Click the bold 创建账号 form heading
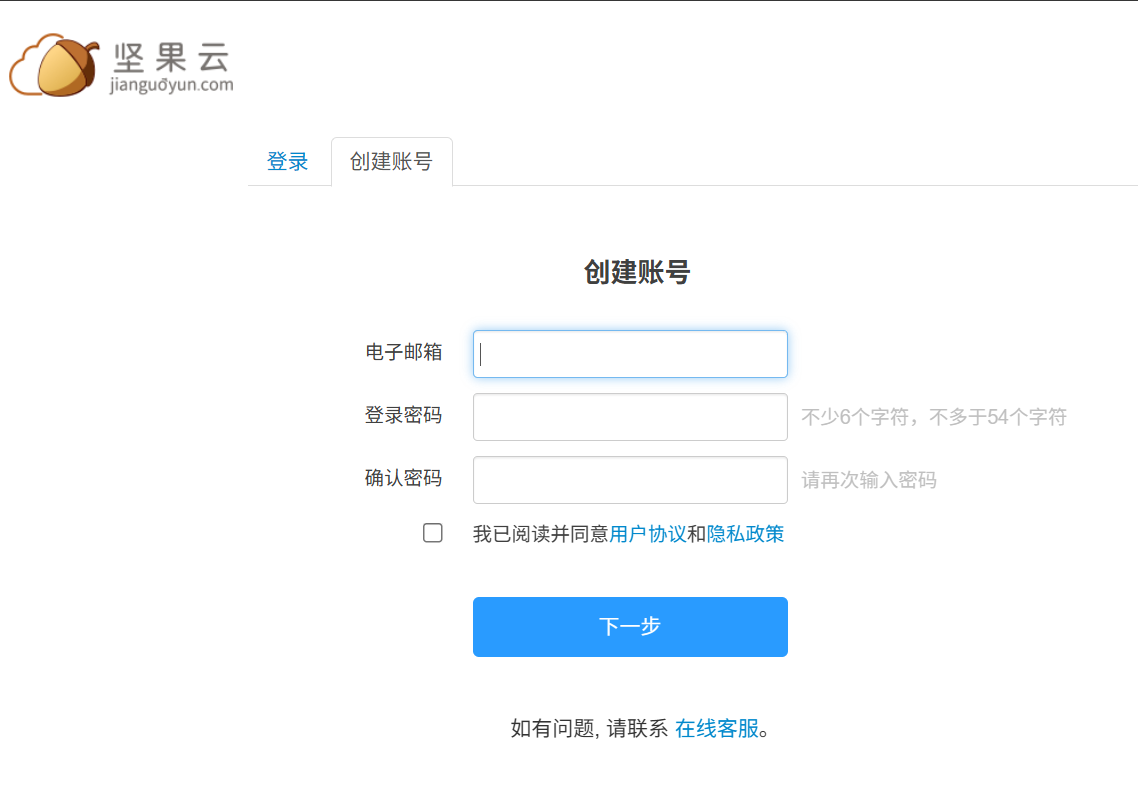Image resolution: width=1138 pixels, height=787 pixels. point(637,272)
